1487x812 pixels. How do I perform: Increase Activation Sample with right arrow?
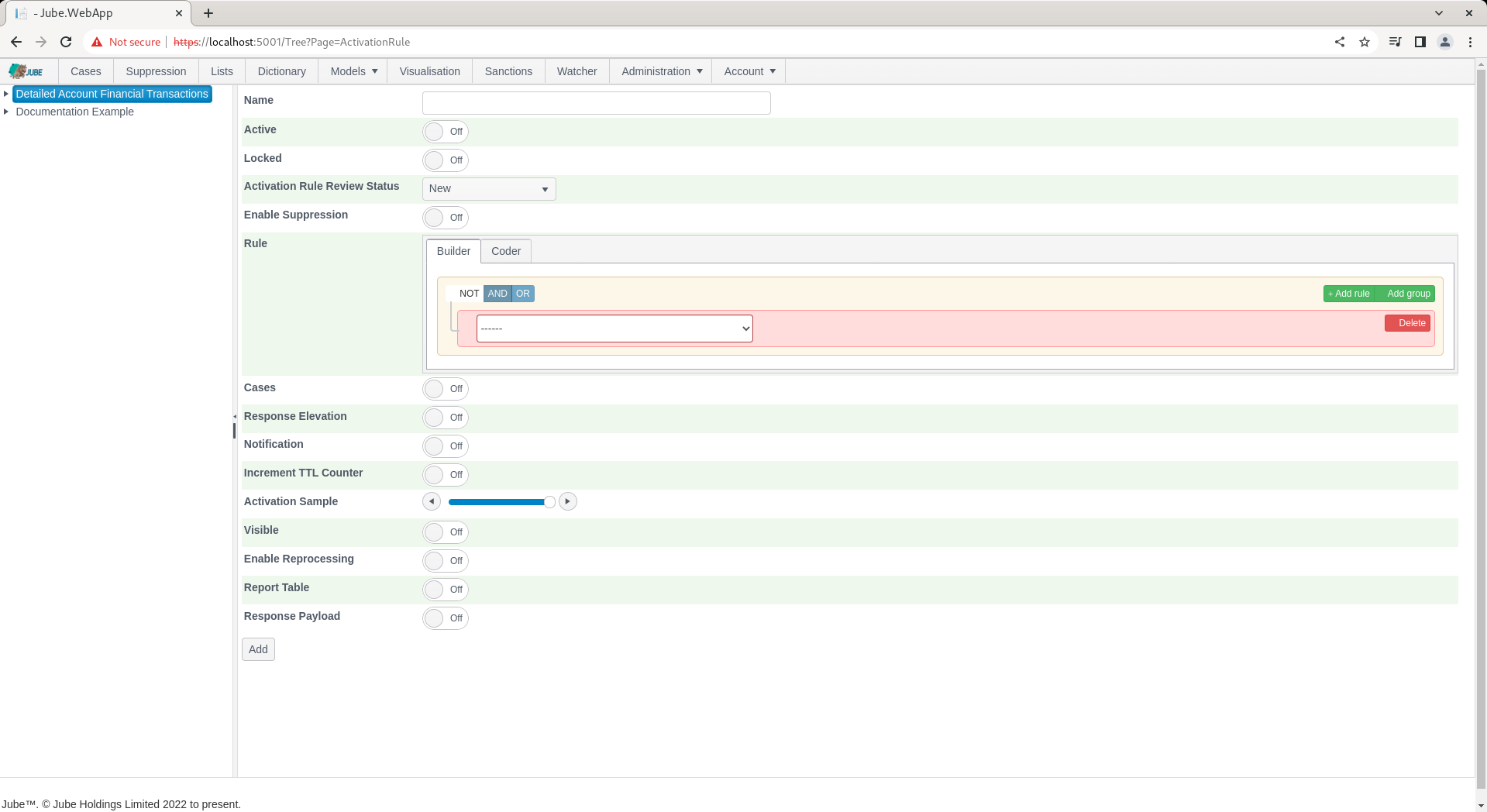[x=568, y=502]
